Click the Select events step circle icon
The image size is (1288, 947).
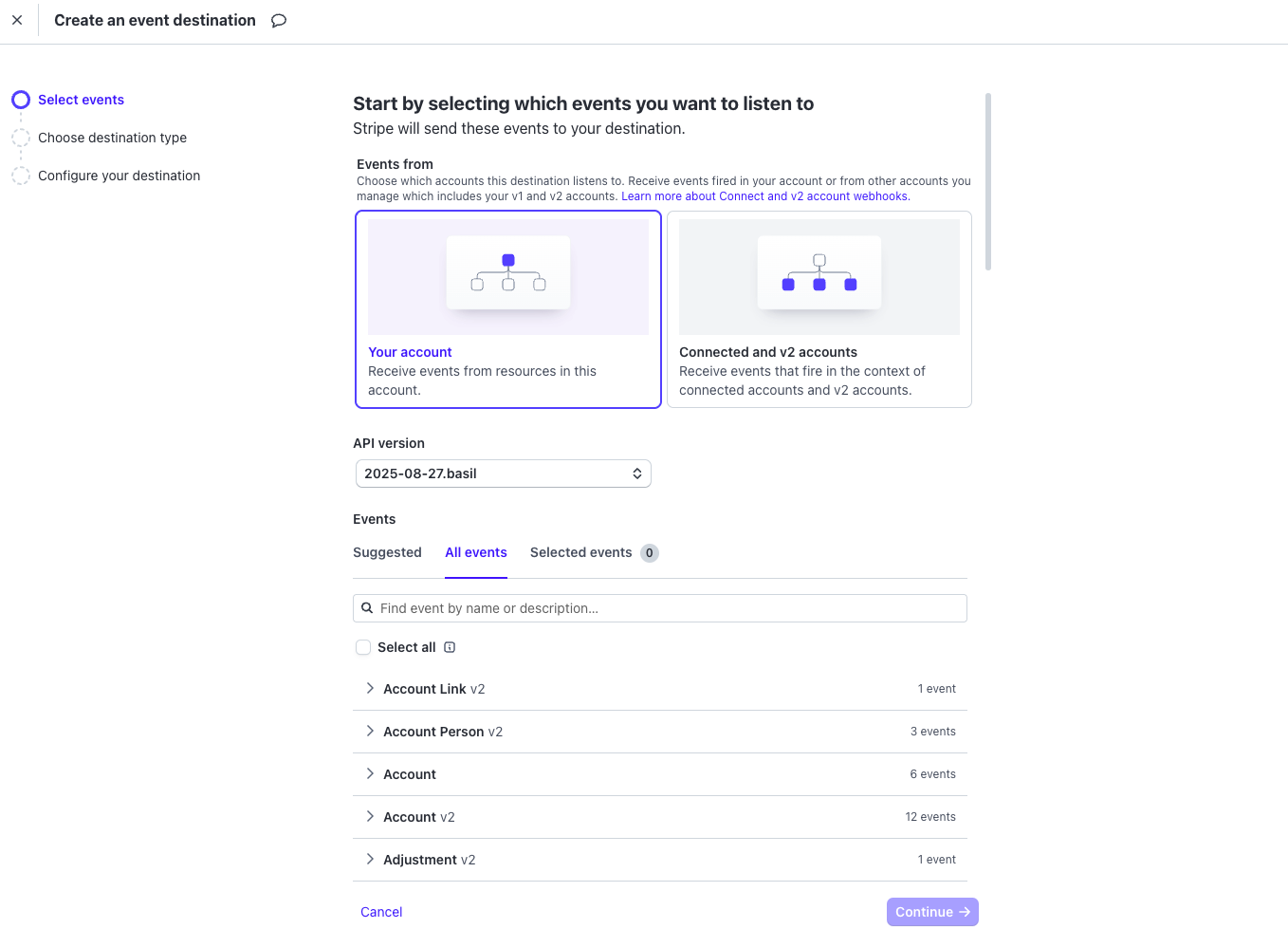tap(21, 100)
